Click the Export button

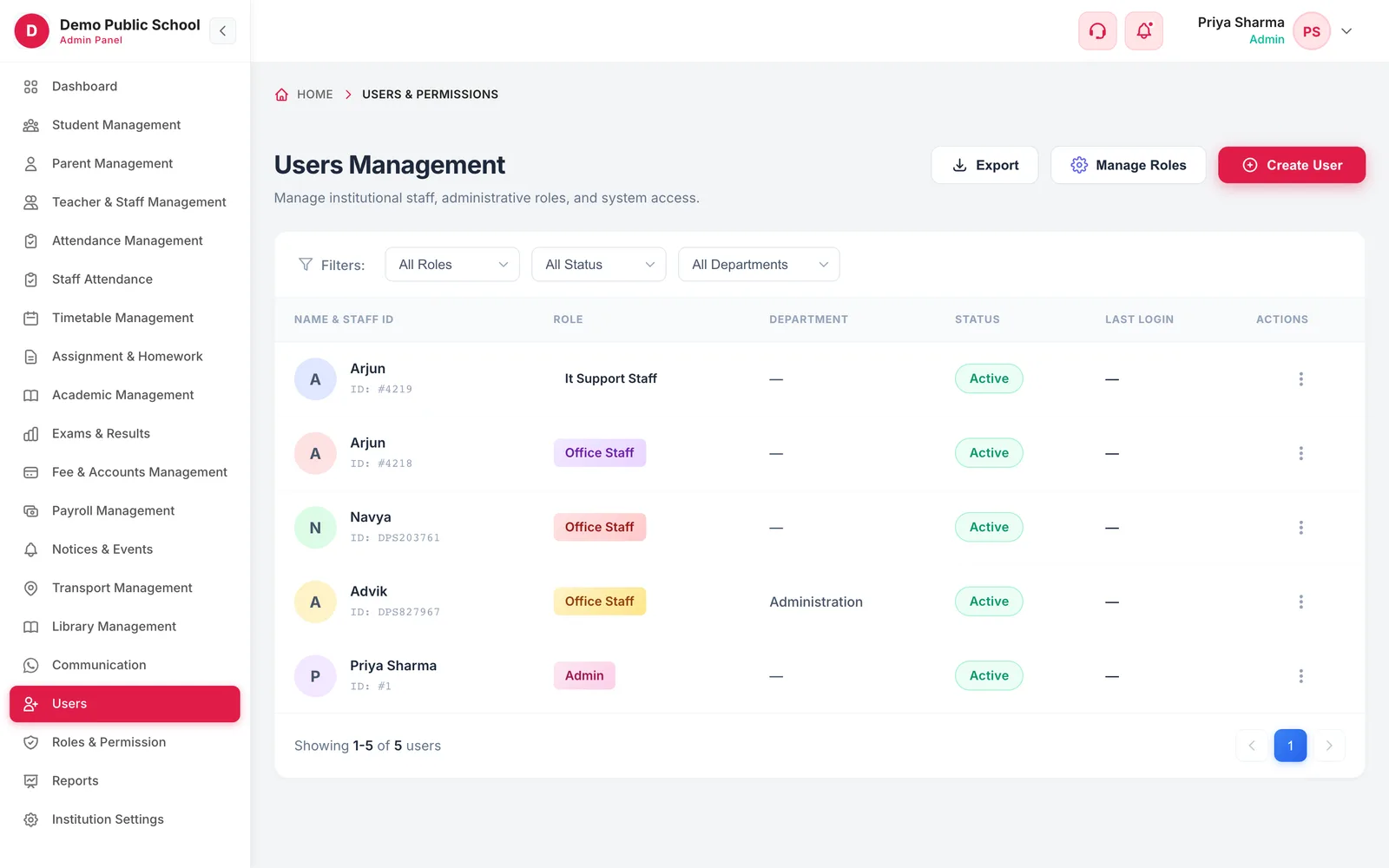pyautogui.click(x=984, y=165)
